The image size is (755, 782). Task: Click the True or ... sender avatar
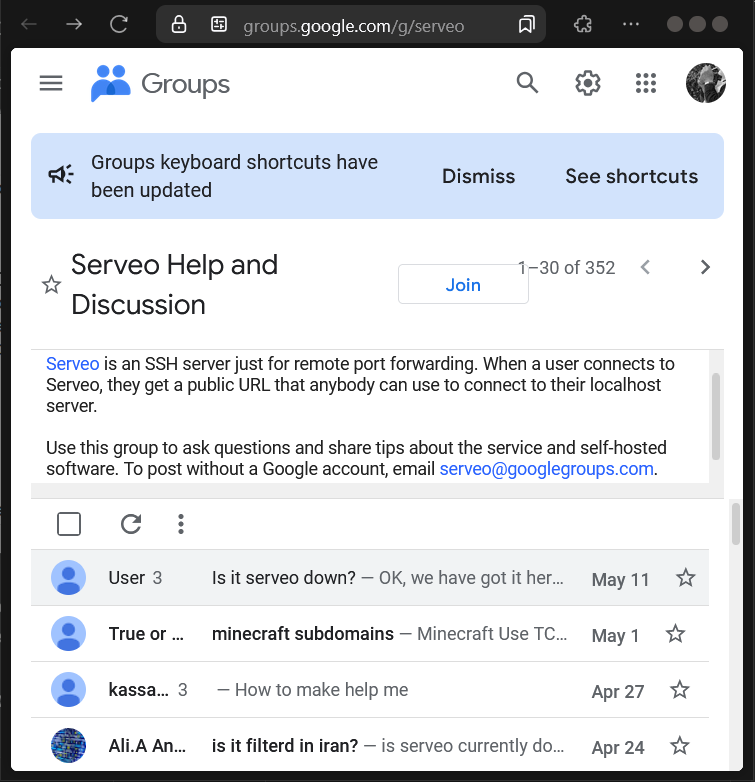pos(68,634)
